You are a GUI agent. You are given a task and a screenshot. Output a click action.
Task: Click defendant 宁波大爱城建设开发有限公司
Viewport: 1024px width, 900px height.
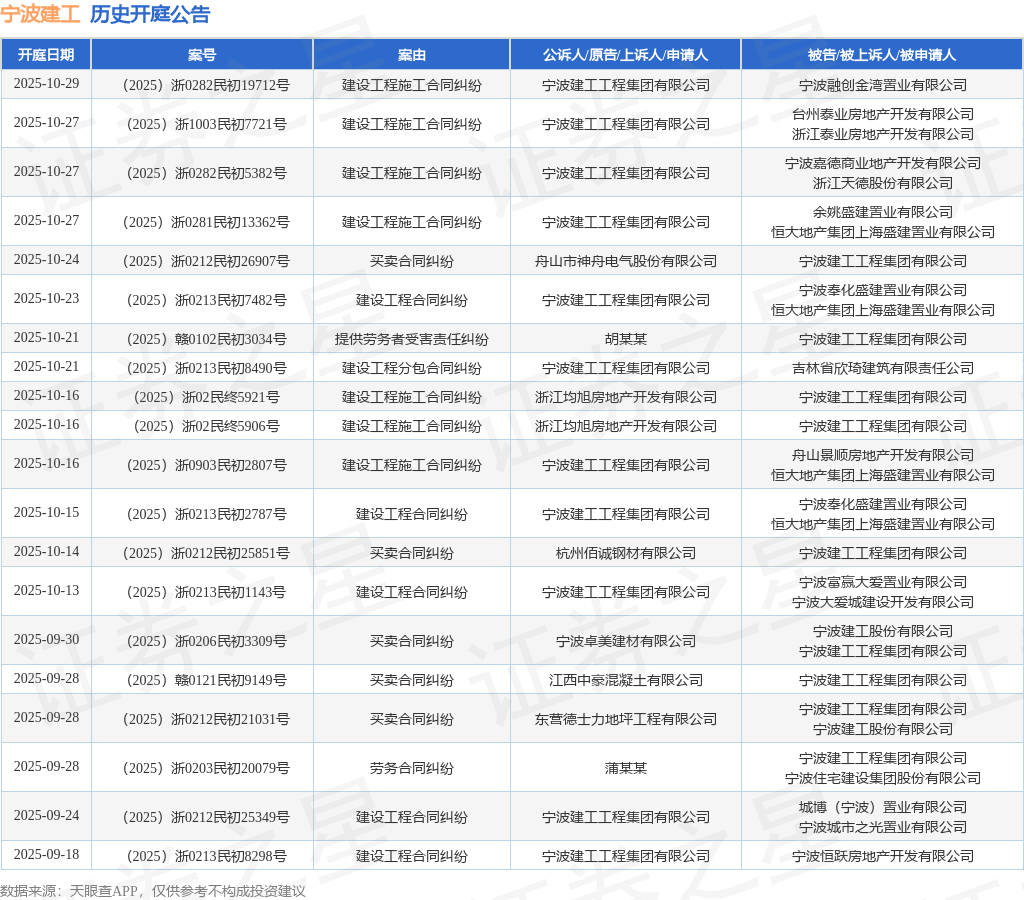click(882, 602)
